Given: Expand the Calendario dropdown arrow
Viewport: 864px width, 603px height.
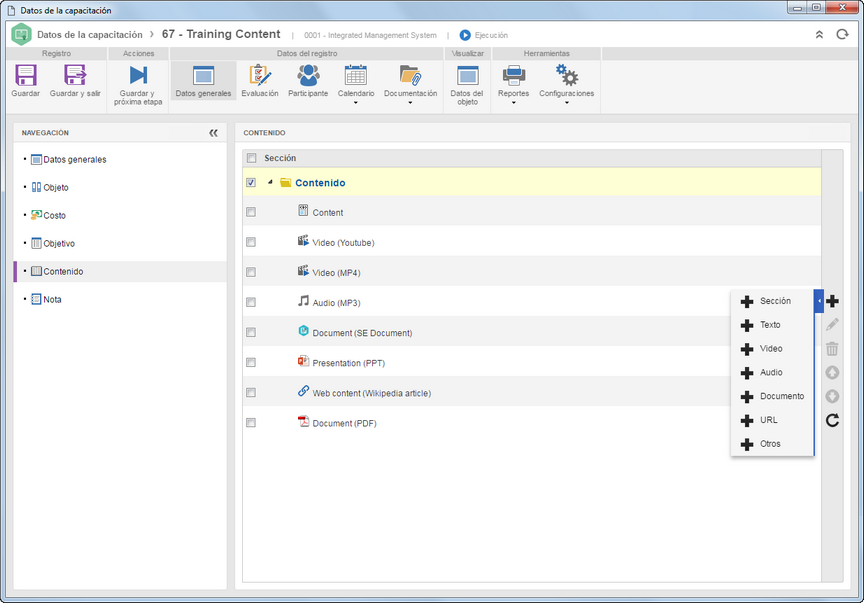Looking at the screenshot, I should coord(355,103).
